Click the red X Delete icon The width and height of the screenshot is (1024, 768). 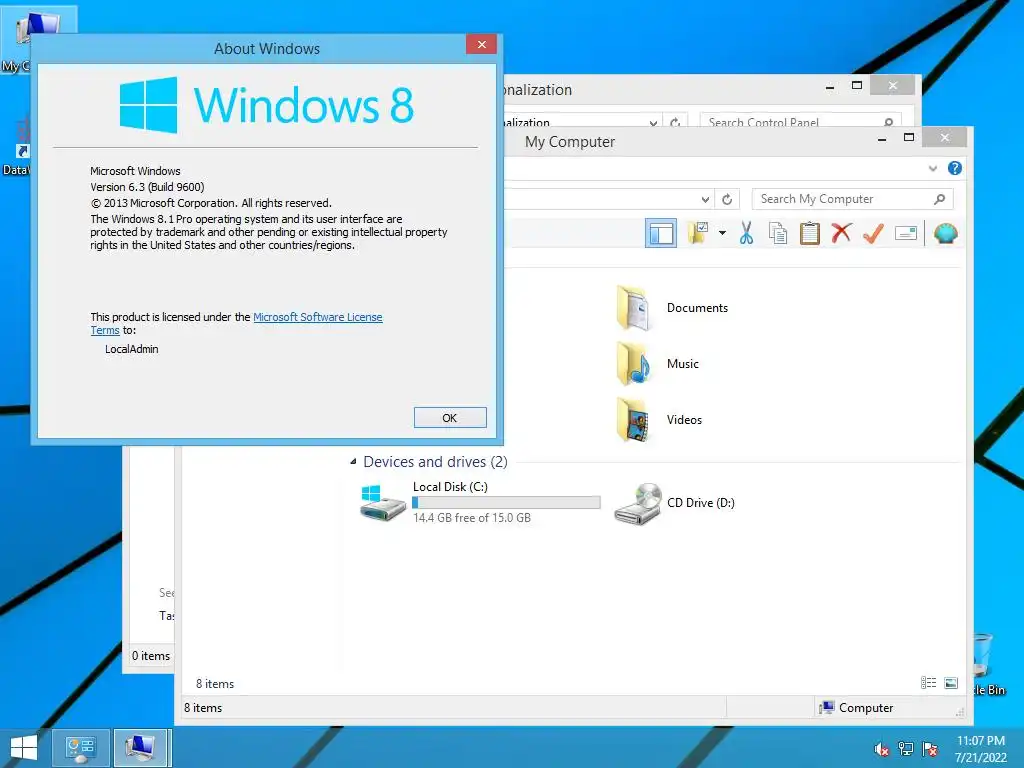841,232
